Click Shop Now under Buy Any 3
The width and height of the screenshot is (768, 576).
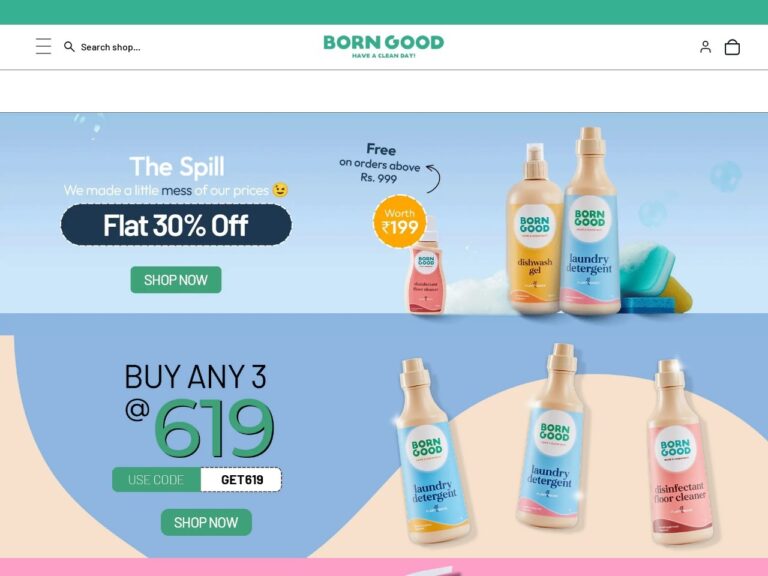(x=206, y=522)
